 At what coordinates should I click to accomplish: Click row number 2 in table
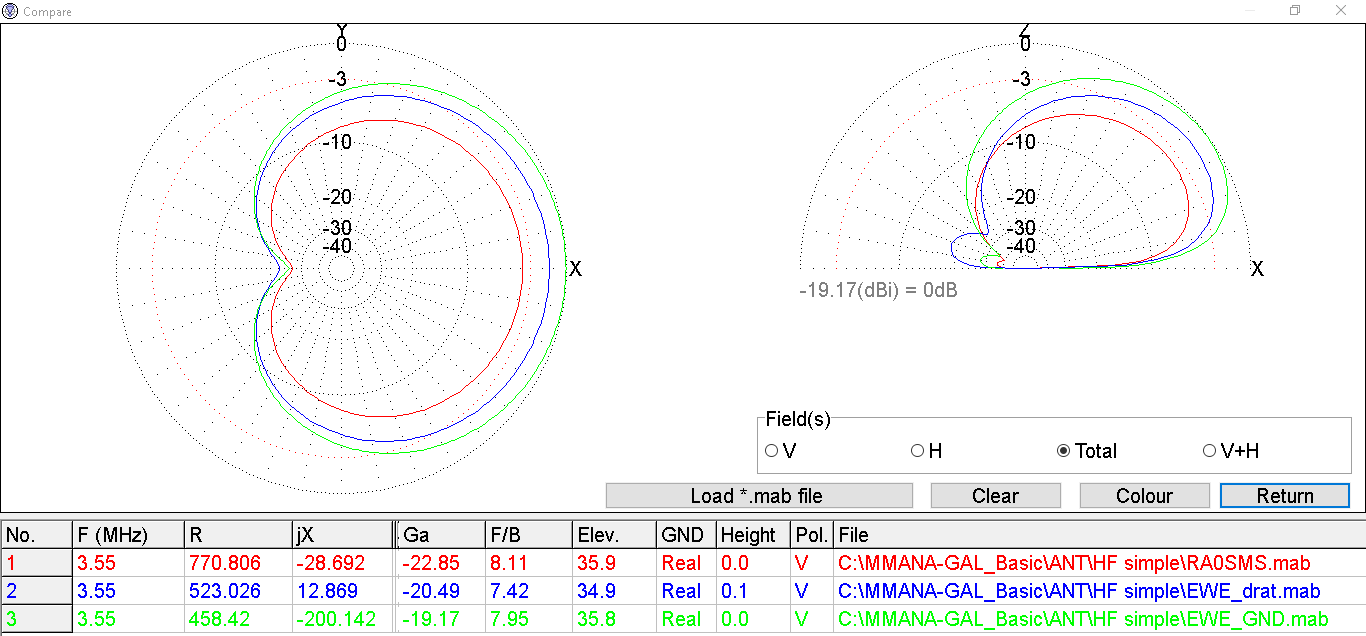point(36,591)
